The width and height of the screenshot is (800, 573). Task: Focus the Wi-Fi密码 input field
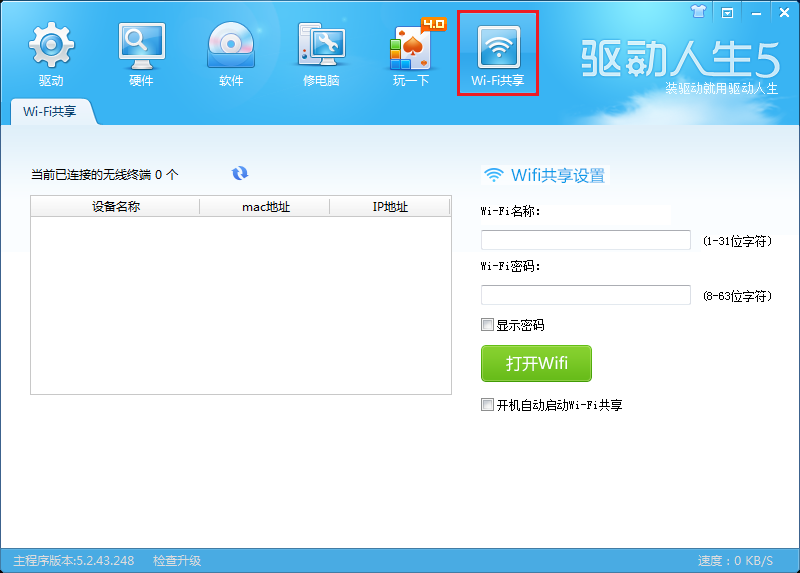(586, 295)
